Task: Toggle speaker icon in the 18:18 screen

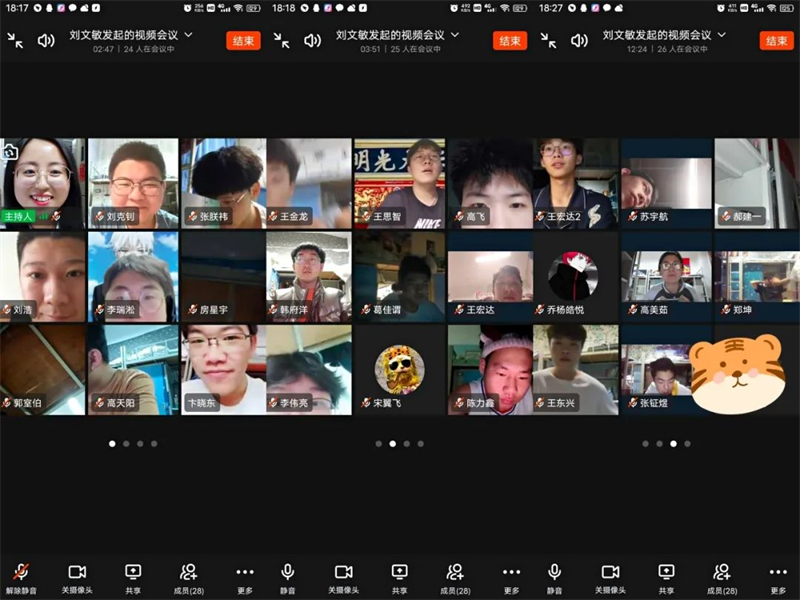Action: 312,40
